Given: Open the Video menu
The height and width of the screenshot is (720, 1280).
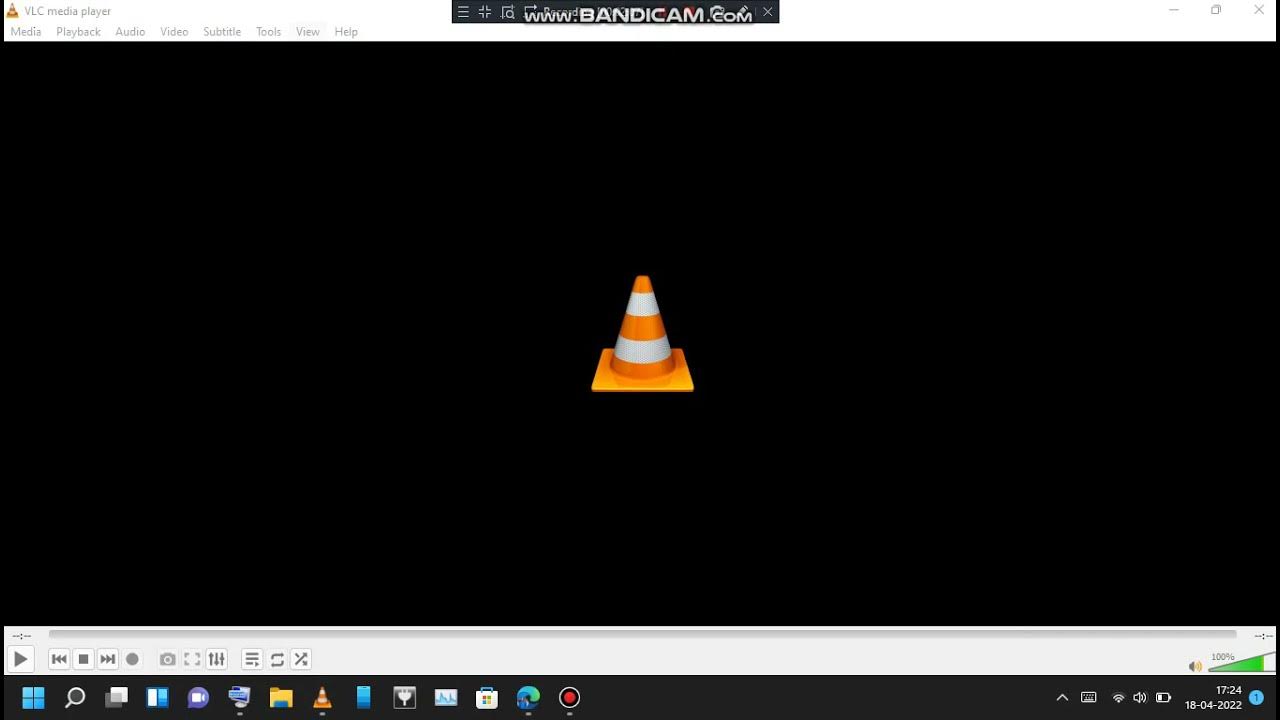Looking at the screenshot, I should [x=174, y=32].
